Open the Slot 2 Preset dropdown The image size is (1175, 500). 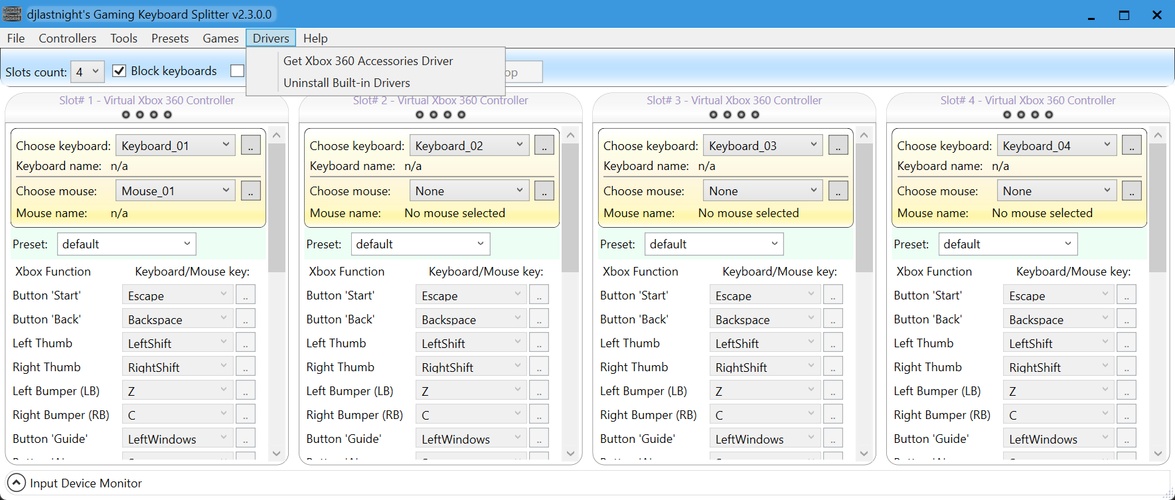pos(420,244)
